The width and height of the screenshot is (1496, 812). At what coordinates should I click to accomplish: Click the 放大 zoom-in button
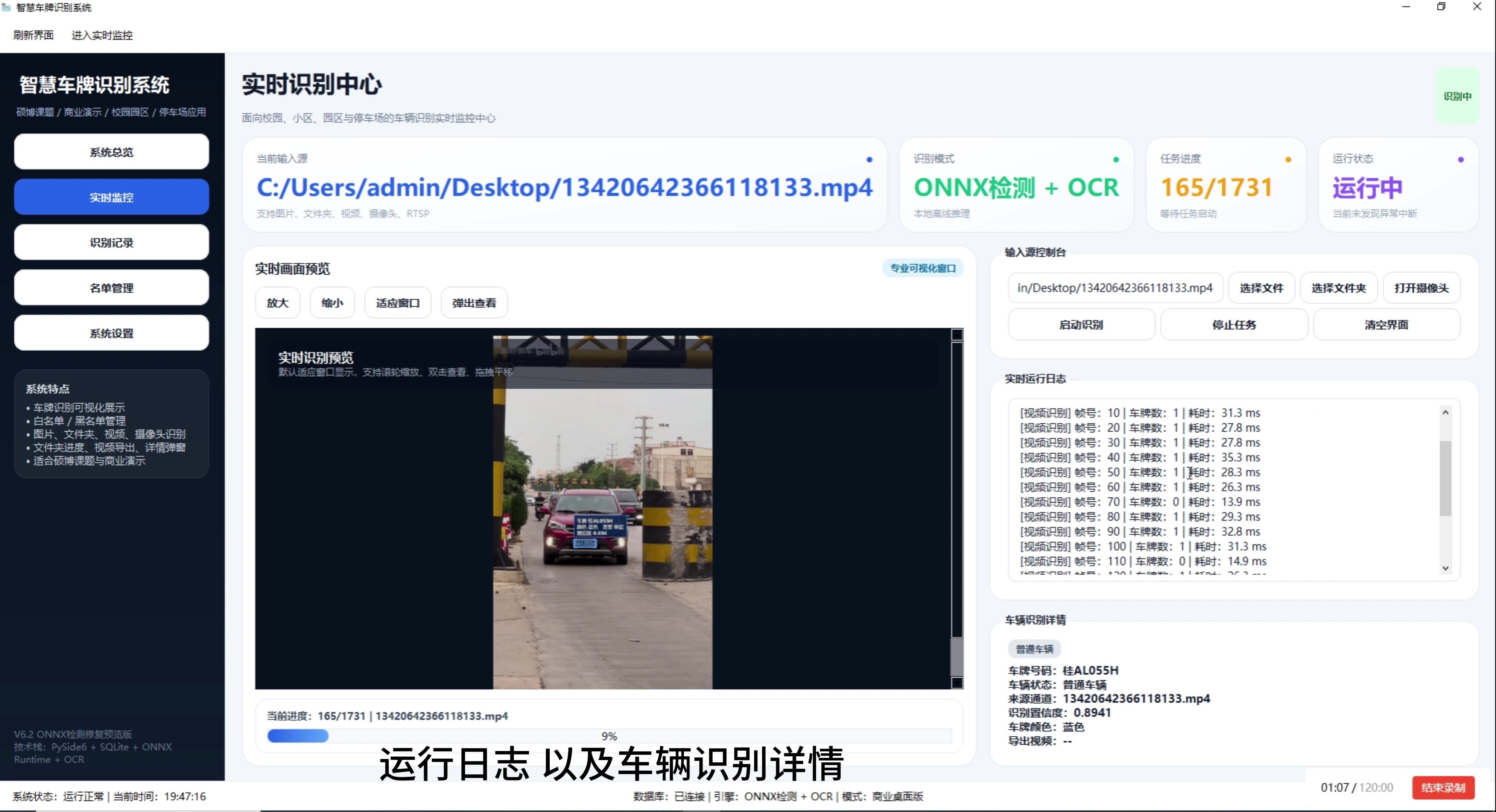pyautogui.click(x=278, y=303)
